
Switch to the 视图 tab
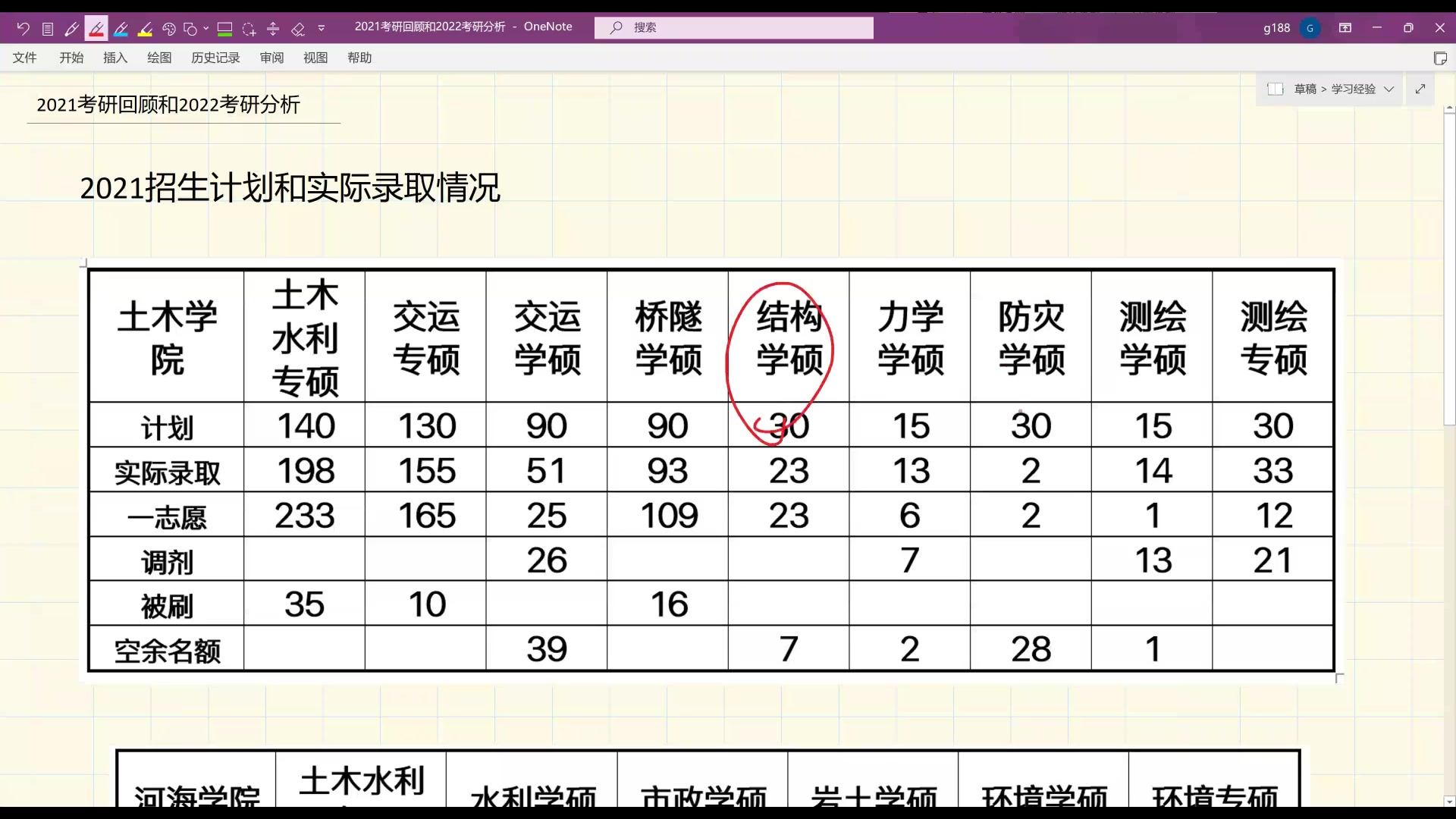pyautogui.click(x=315, y=58)
